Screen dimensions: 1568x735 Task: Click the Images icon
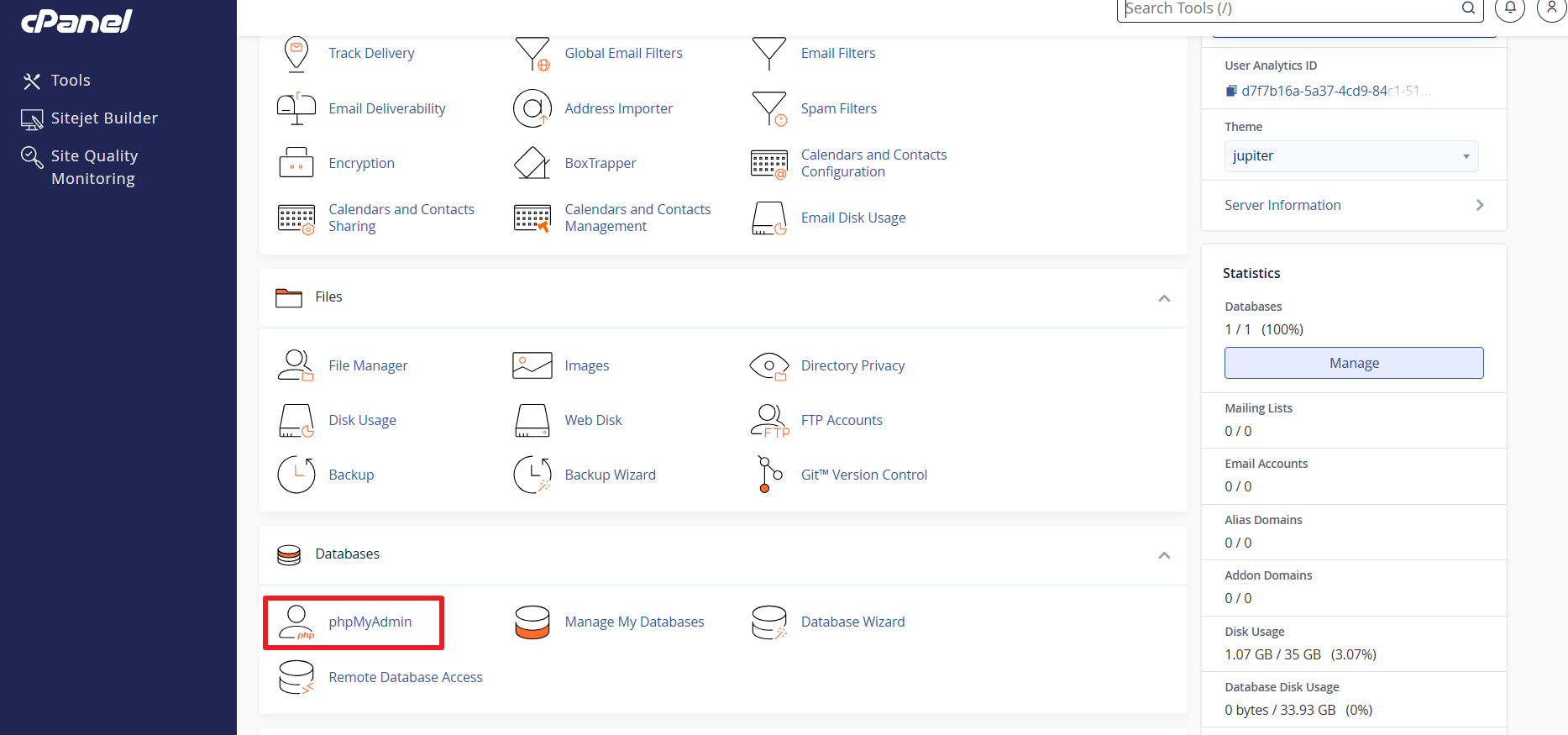(532, 365)
